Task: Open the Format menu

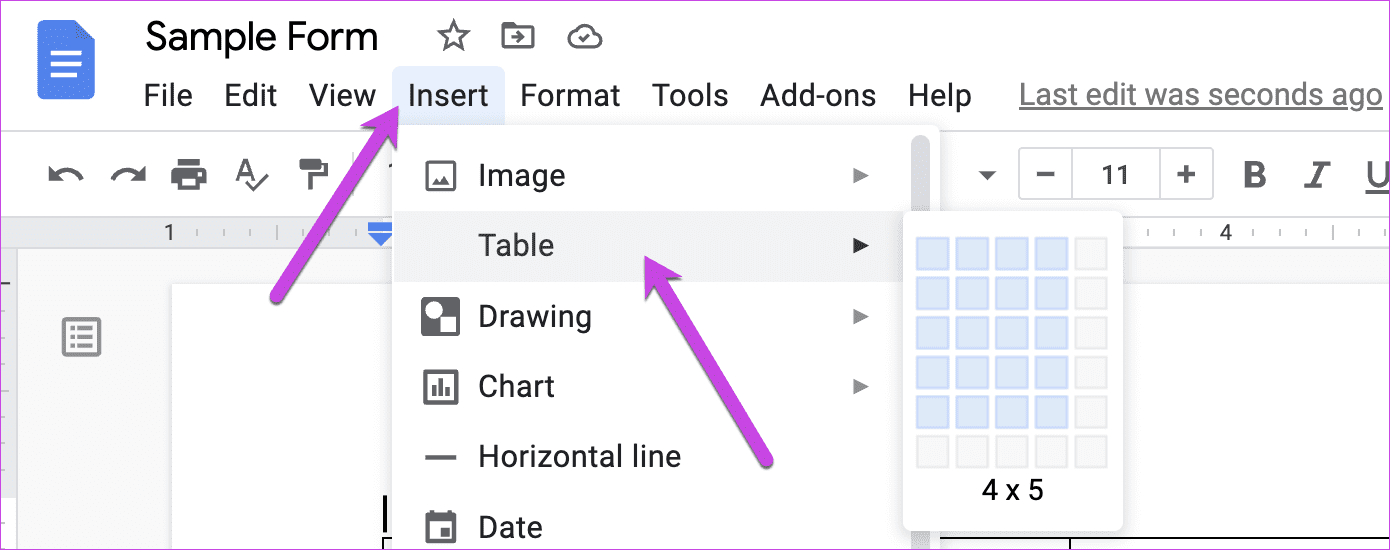Action: 570,96
